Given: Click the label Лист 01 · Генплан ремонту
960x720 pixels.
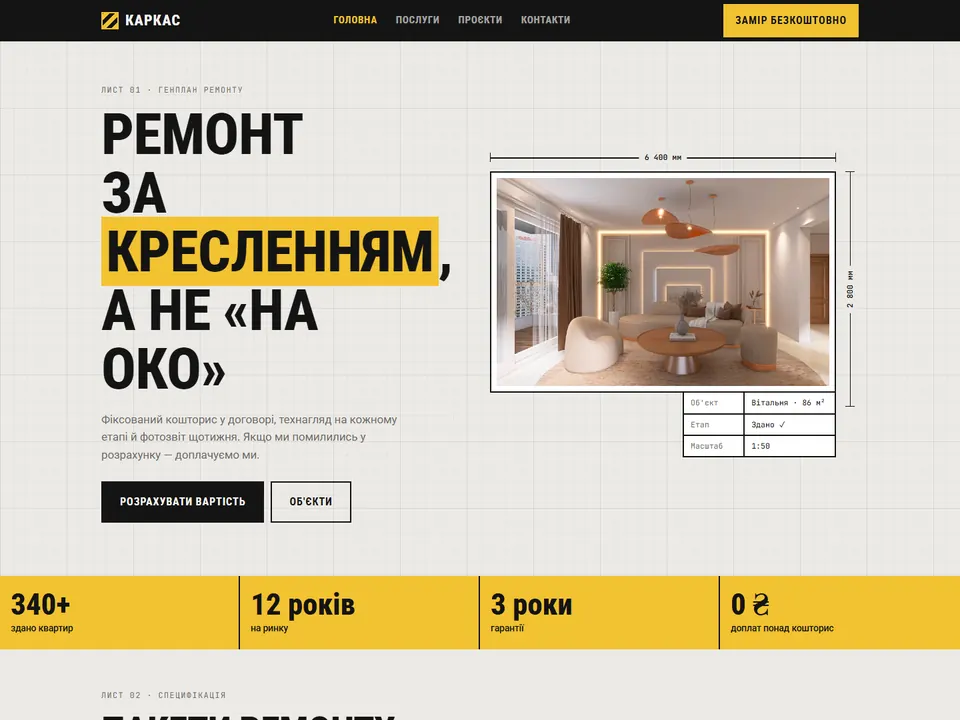Looking at the screenshot, I should 172,89.
